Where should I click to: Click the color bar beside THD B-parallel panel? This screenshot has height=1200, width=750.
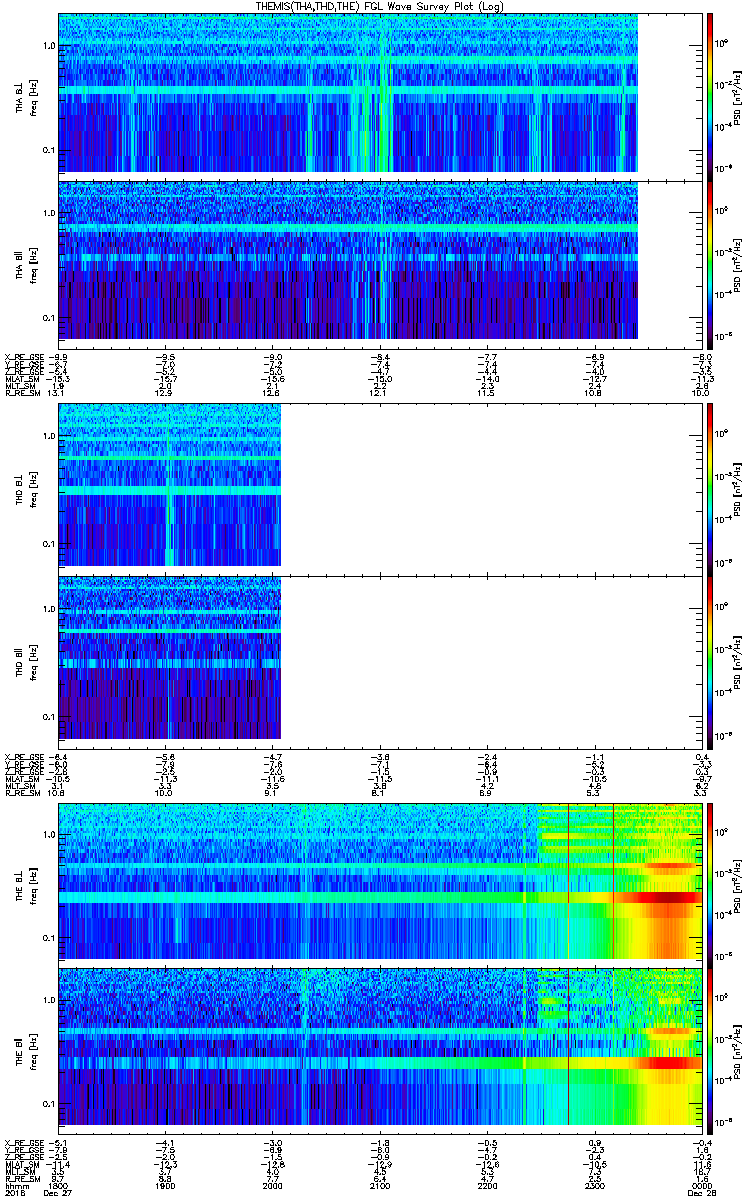(x=710, y=661)
